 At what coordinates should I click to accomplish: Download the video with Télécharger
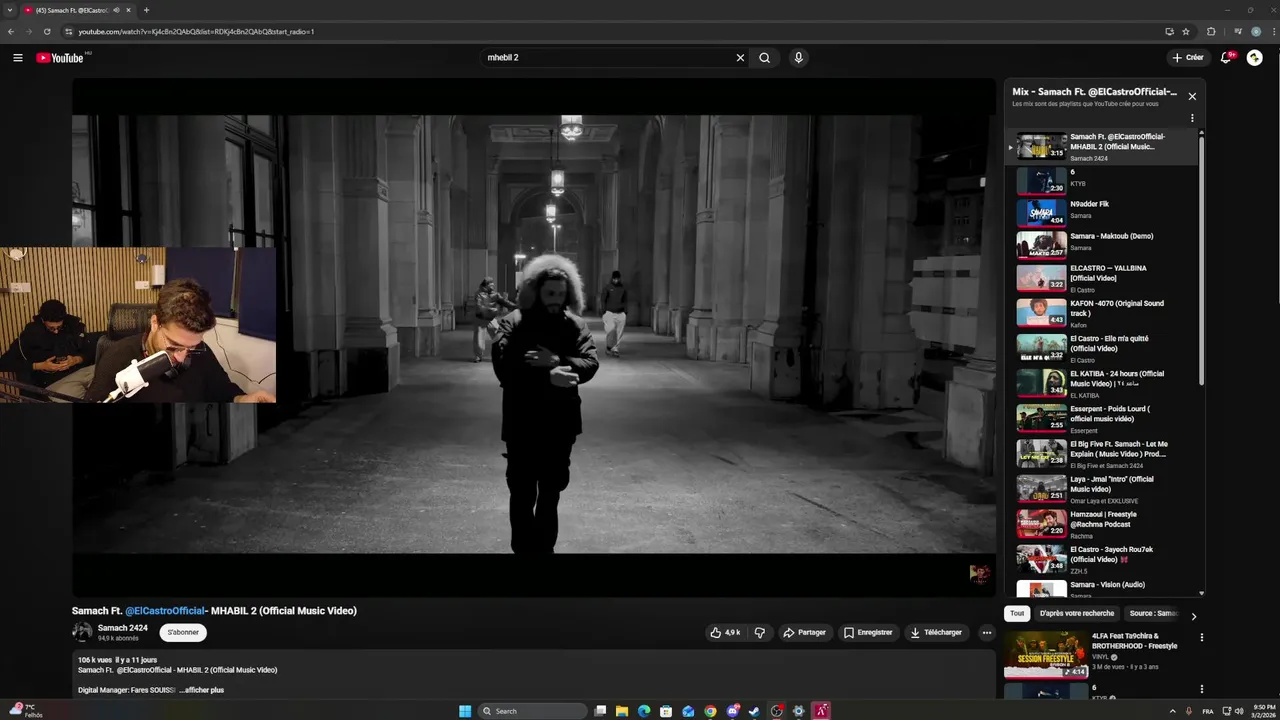tap(936, 632)
